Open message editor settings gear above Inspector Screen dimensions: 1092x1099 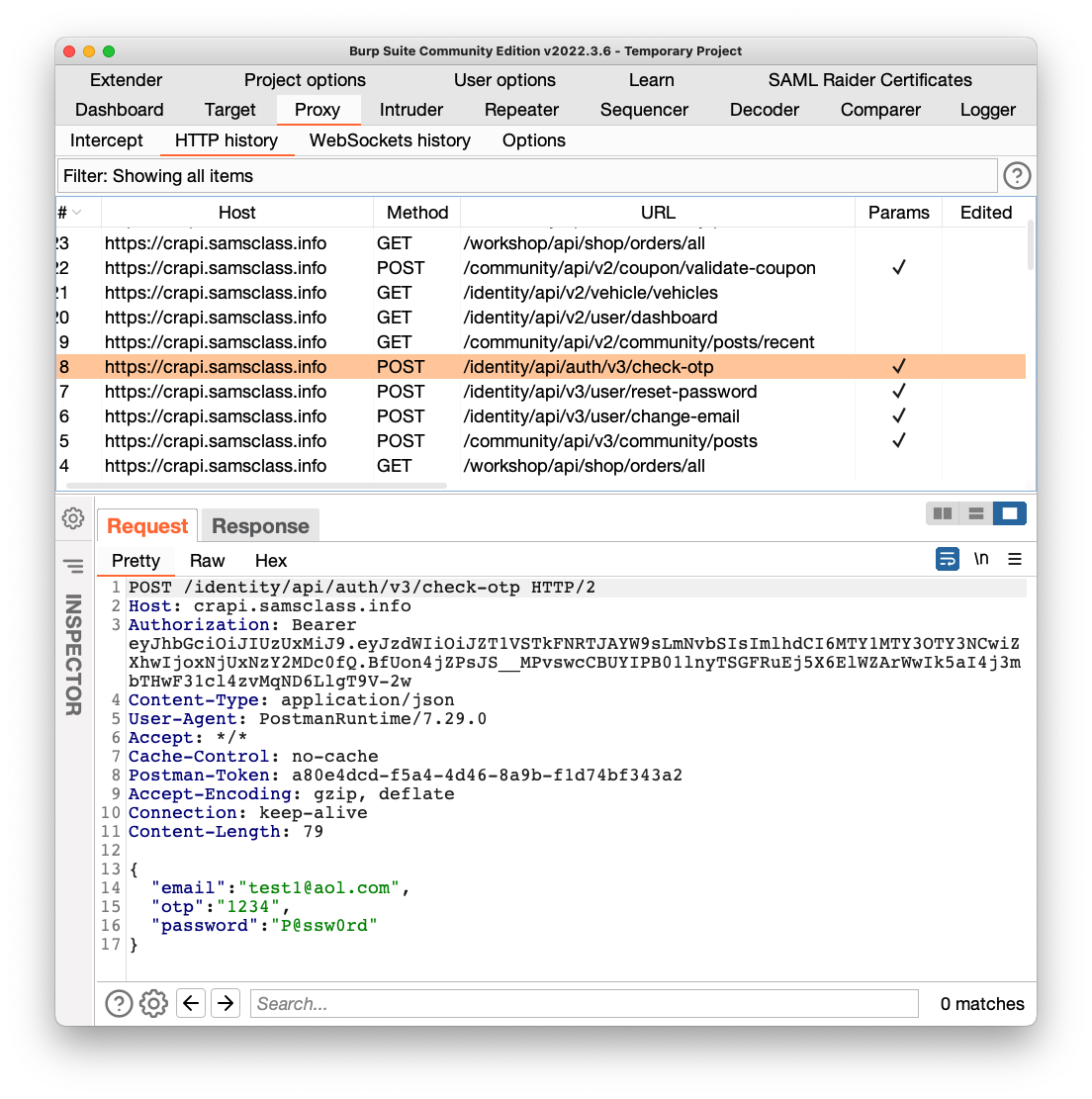[x=73, y=518]
